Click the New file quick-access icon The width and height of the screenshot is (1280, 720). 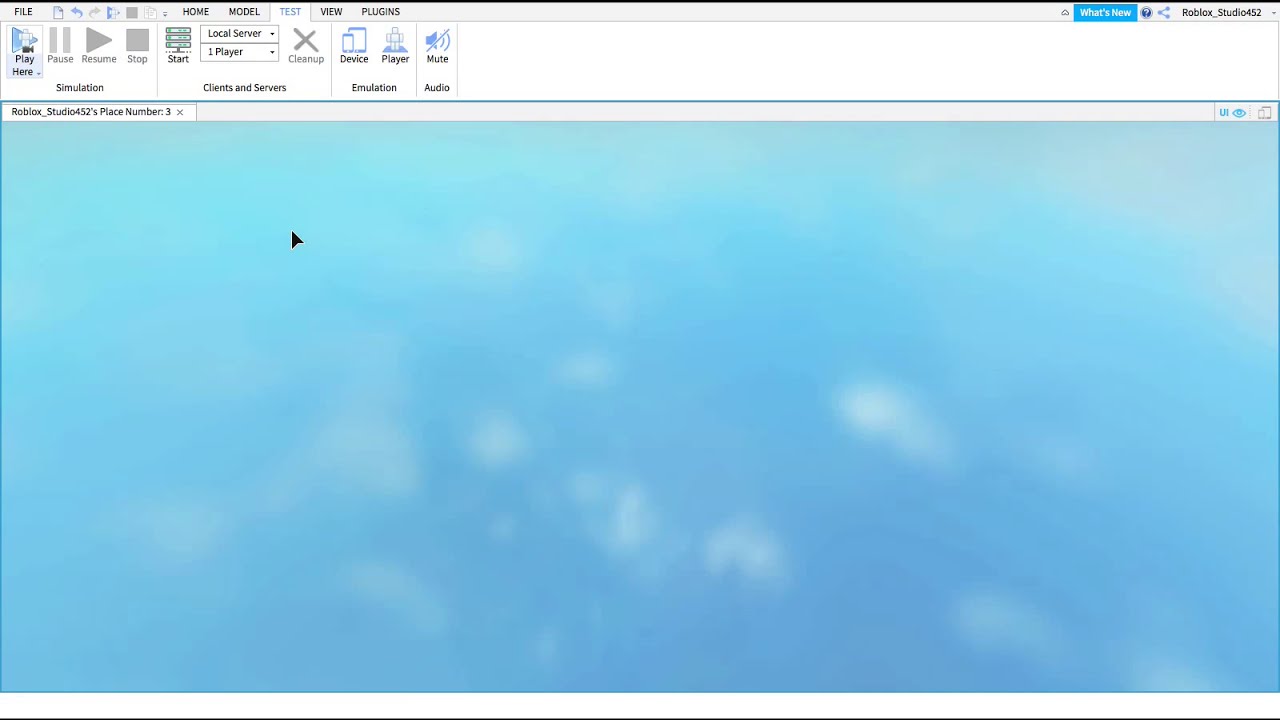(x=58, y=13)
